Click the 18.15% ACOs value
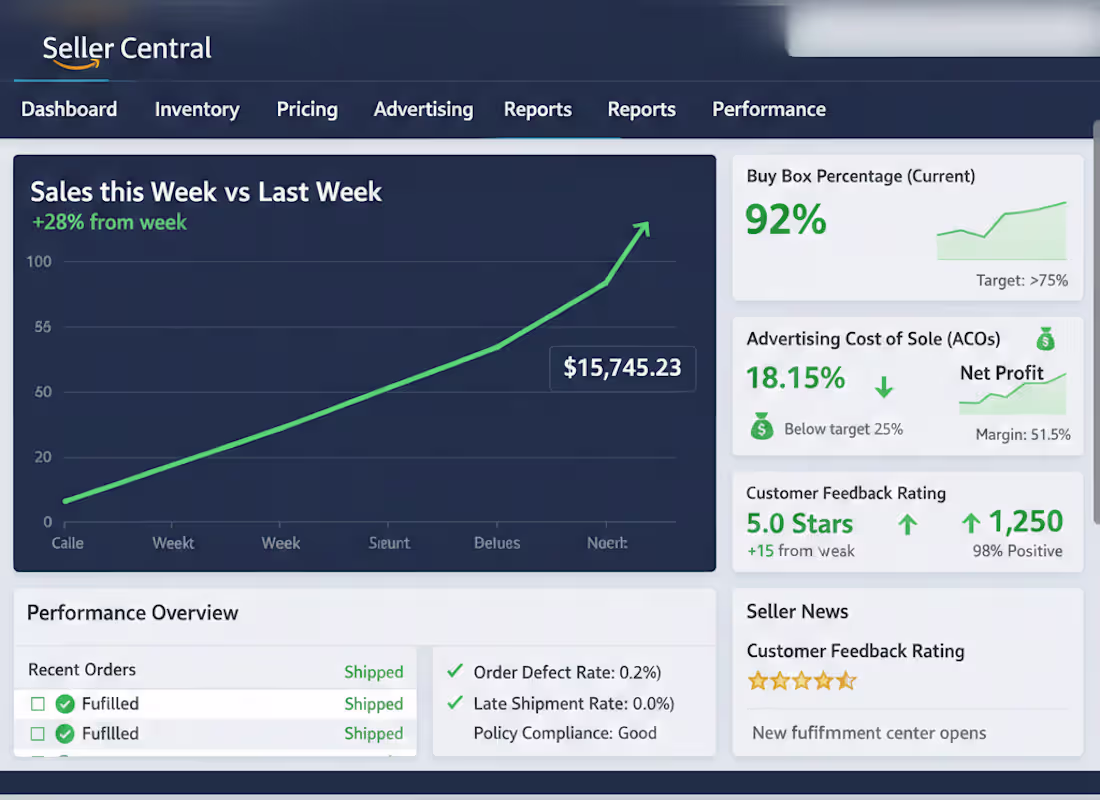Viewport: 1100px width, 800px height. (796, 378)
